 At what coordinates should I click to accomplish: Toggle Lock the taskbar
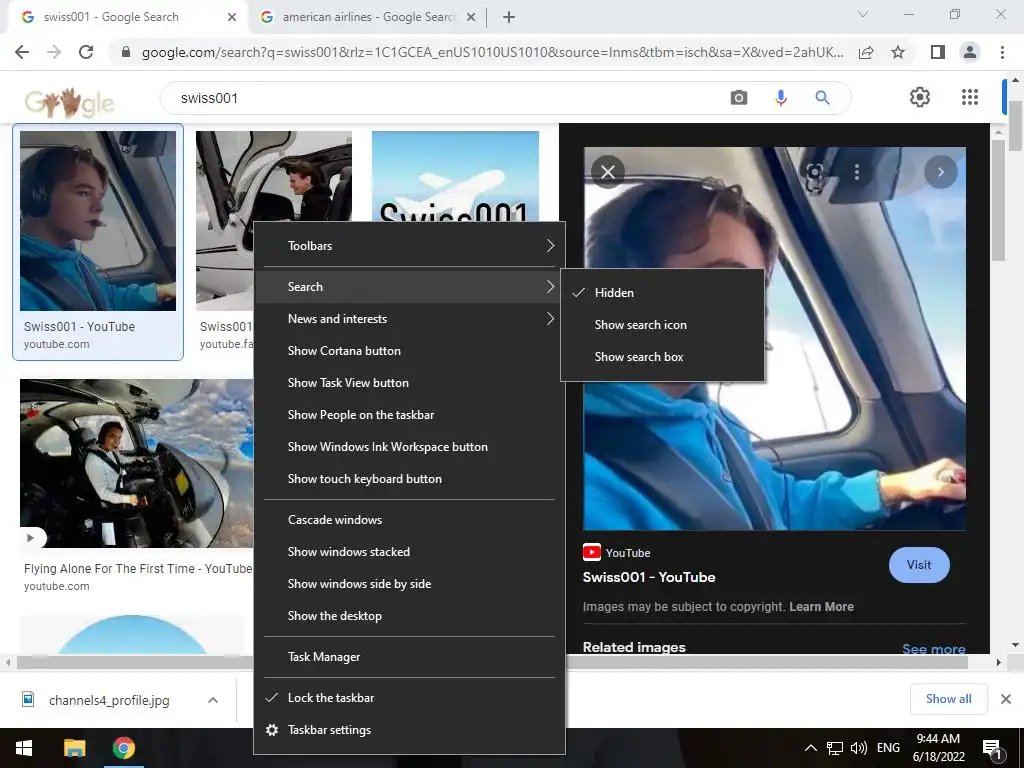tap(409, 697)
